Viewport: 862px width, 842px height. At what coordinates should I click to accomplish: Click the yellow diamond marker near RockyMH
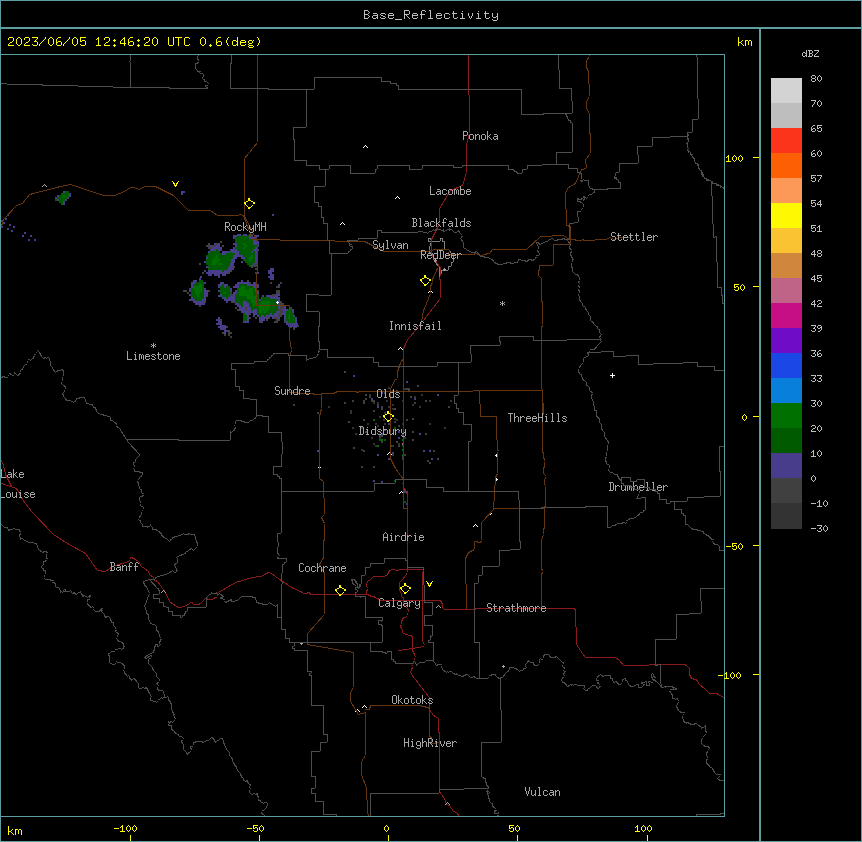click(249, 204)
